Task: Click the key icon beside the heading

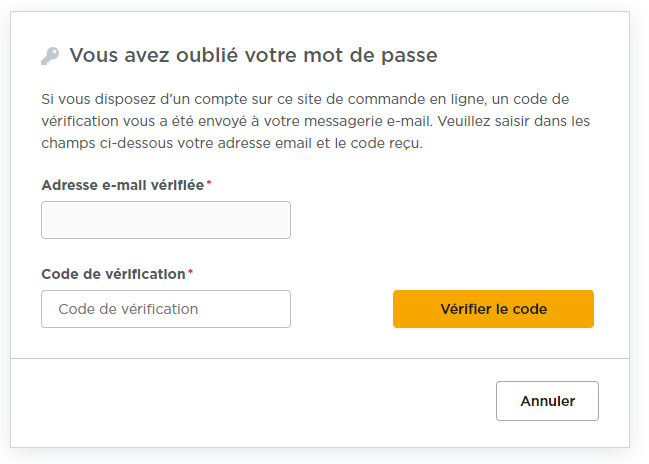Action: (x=50, y=56)
